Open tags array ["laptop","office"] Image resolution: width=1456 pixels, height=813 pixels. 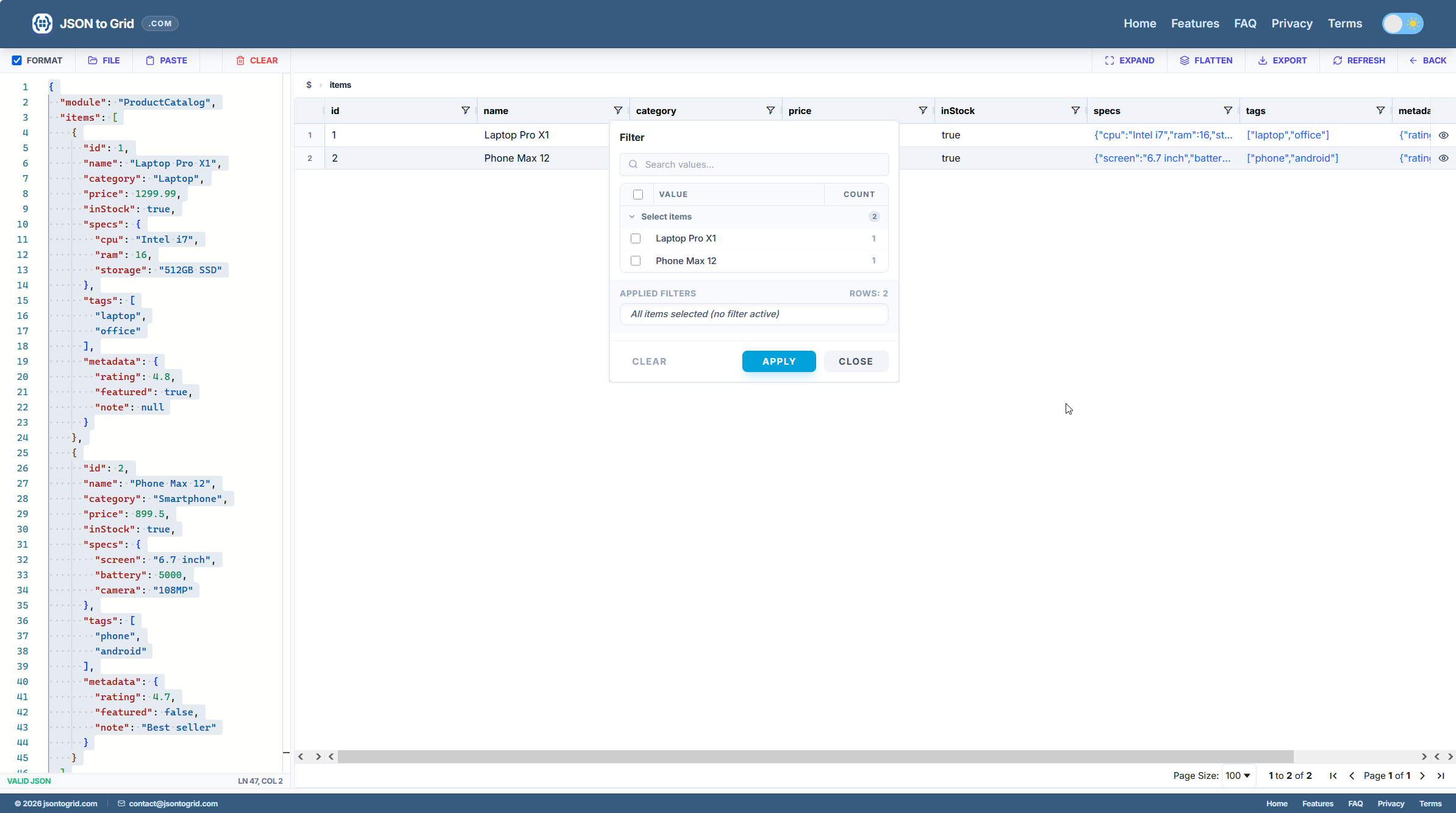1288,135
